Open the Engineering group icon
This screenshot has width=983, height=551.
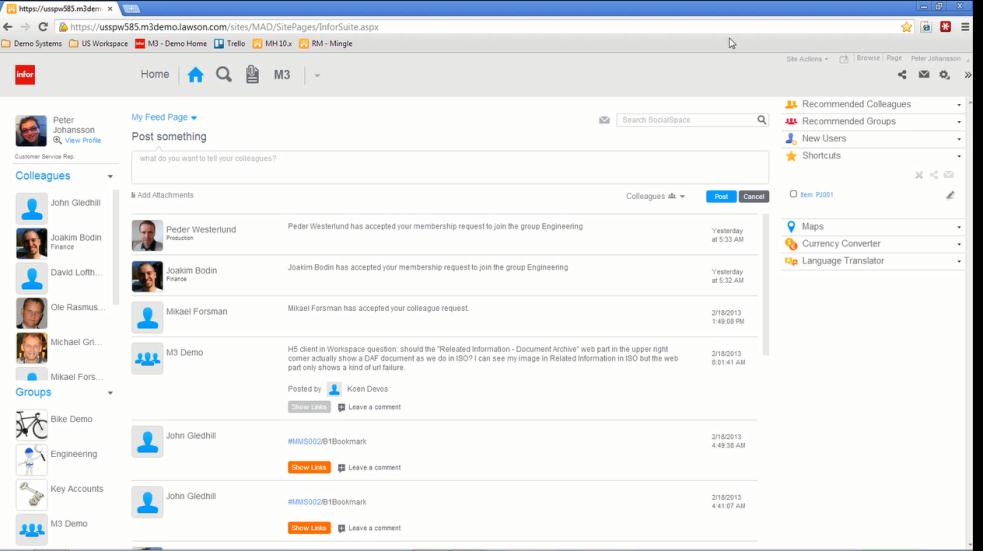pyautogui.click(x=31, y=460)
